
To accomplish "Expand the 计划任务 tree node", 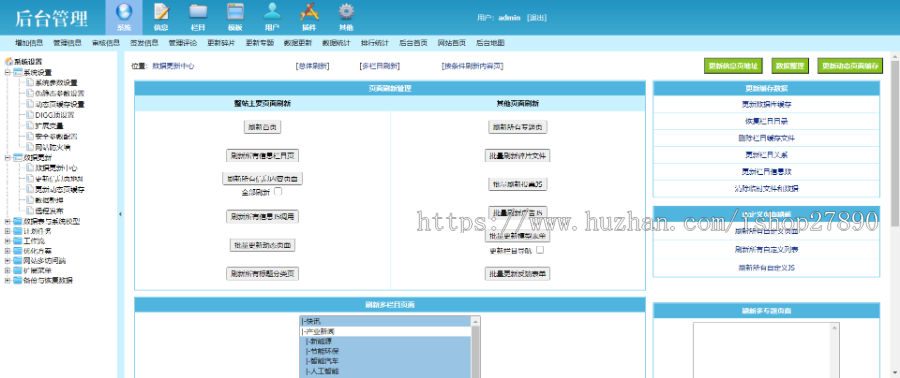I will 7,231.
